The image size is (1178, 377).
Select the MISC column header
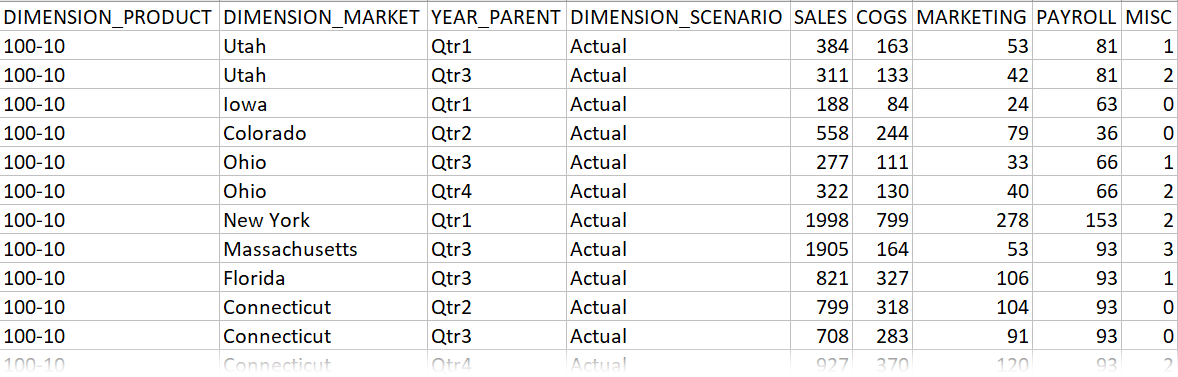(1149, 17)
